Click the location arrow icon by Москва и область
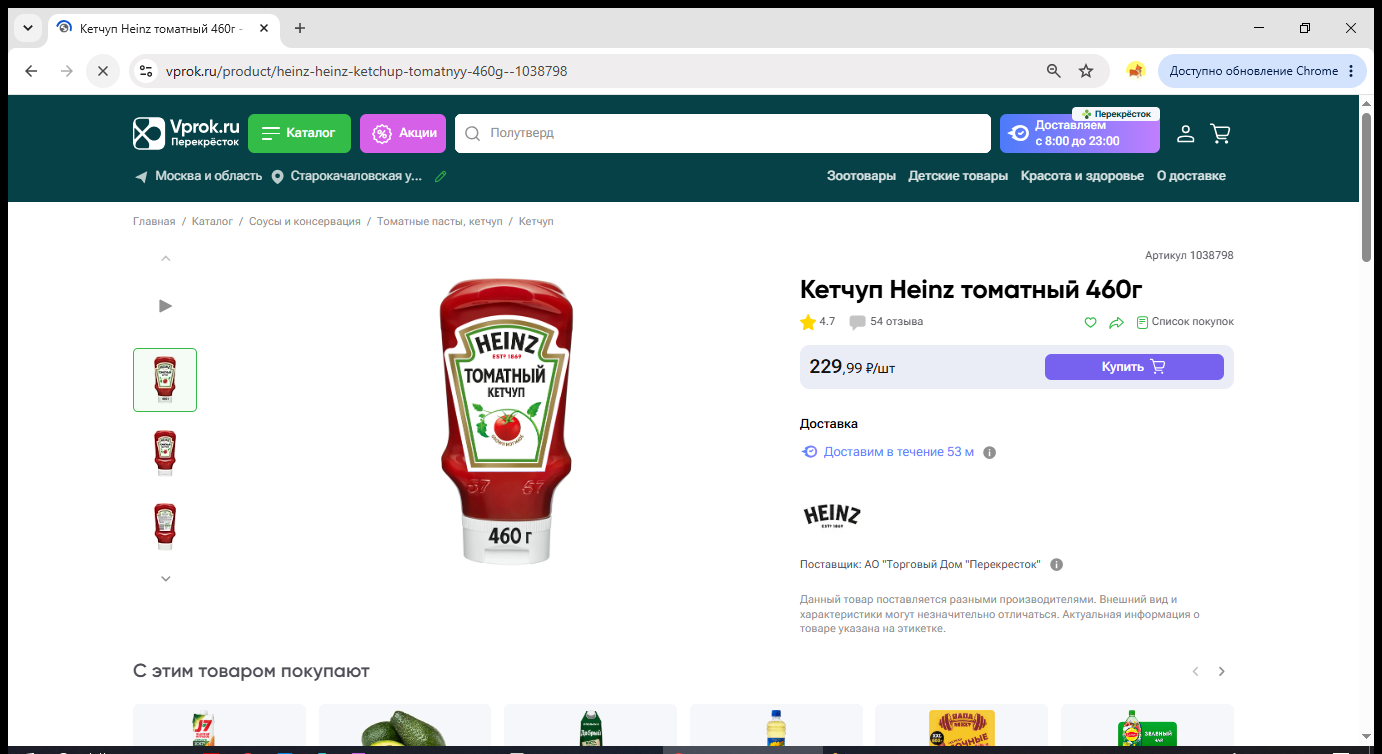The width and height of the screenshot is (1382, 754). click(141, 176)
